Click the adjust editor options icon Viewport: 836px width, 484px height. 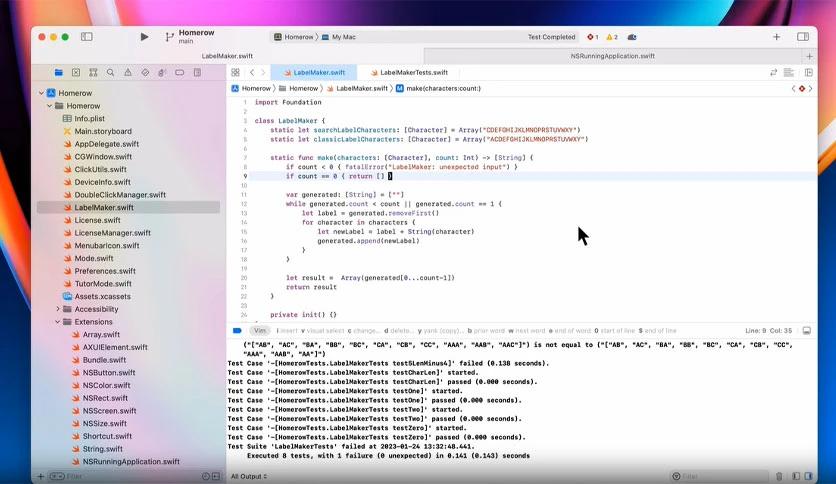788,73
